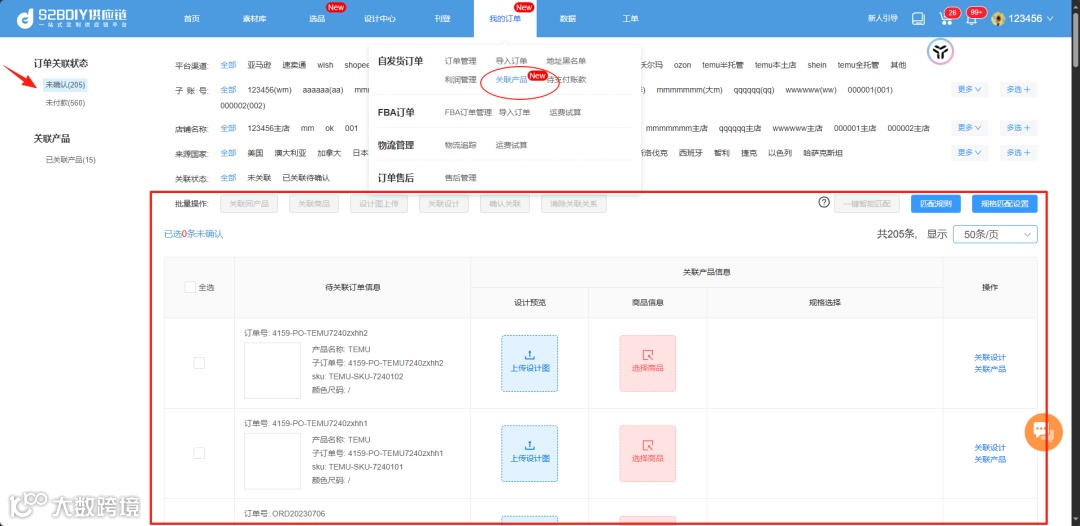This screenshot has height=526, width=1080.
Task: Click the 关联同产品 batch button
Action: click(x=249, y=204)
